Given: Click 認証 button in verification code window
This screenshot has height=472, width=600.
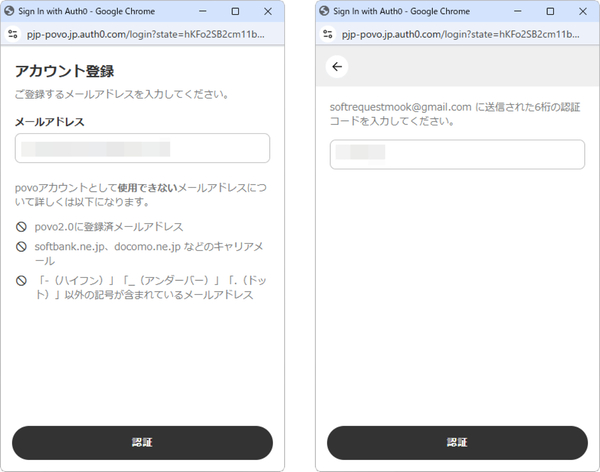Looking at the screenshot, I should (457, 443).
